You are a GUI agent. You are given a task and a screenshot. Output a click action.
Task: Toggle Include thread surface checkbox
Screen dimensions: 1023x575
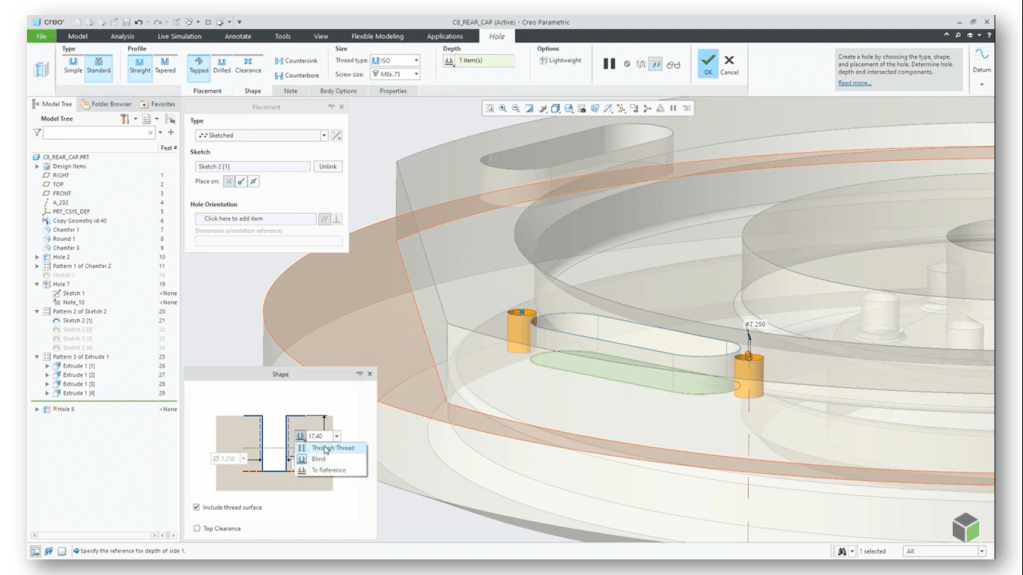[x=196, y=508]
